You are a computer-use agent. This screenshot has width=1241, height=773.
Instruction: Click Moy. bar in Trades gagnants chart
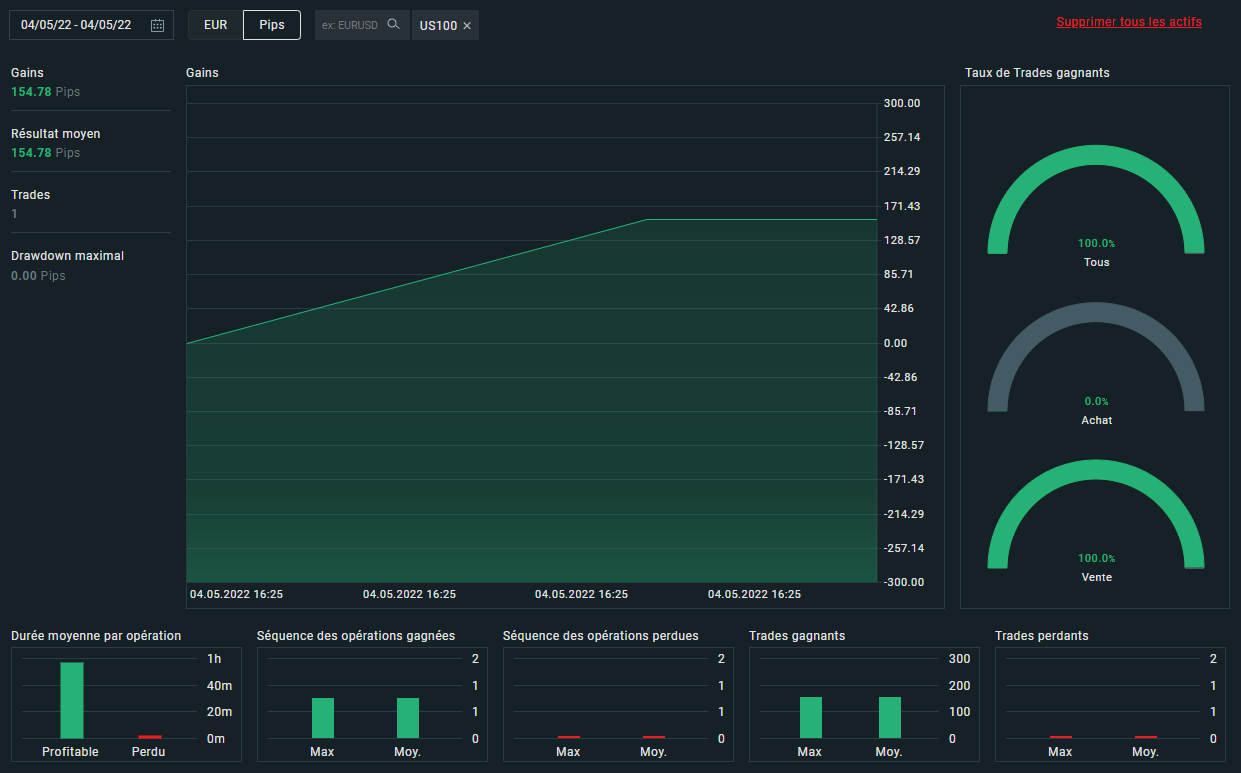click(890, 717)
